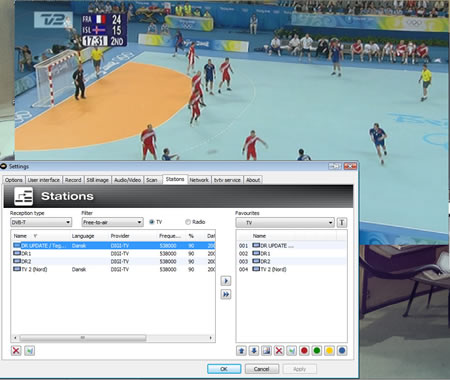Sort by the Freque... column header

[171, 236]
